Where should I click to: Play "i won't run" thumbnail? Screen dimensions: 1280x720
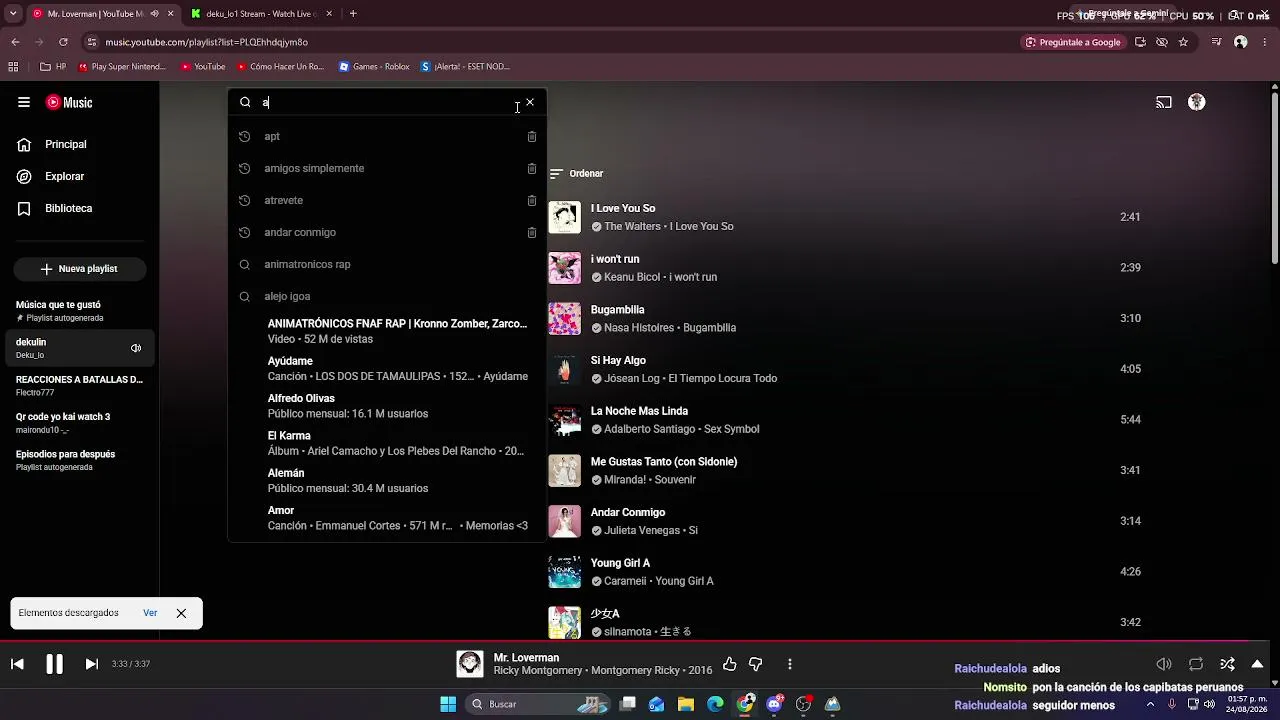(x=565, y=268)
